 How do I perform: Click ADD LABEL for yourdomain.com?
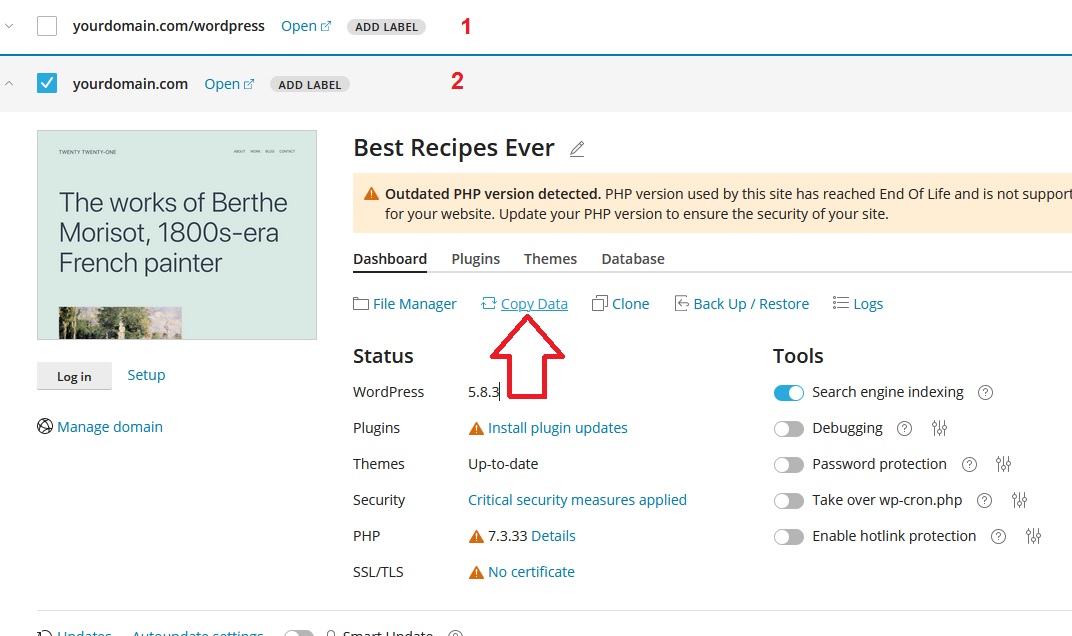point(309,85)
